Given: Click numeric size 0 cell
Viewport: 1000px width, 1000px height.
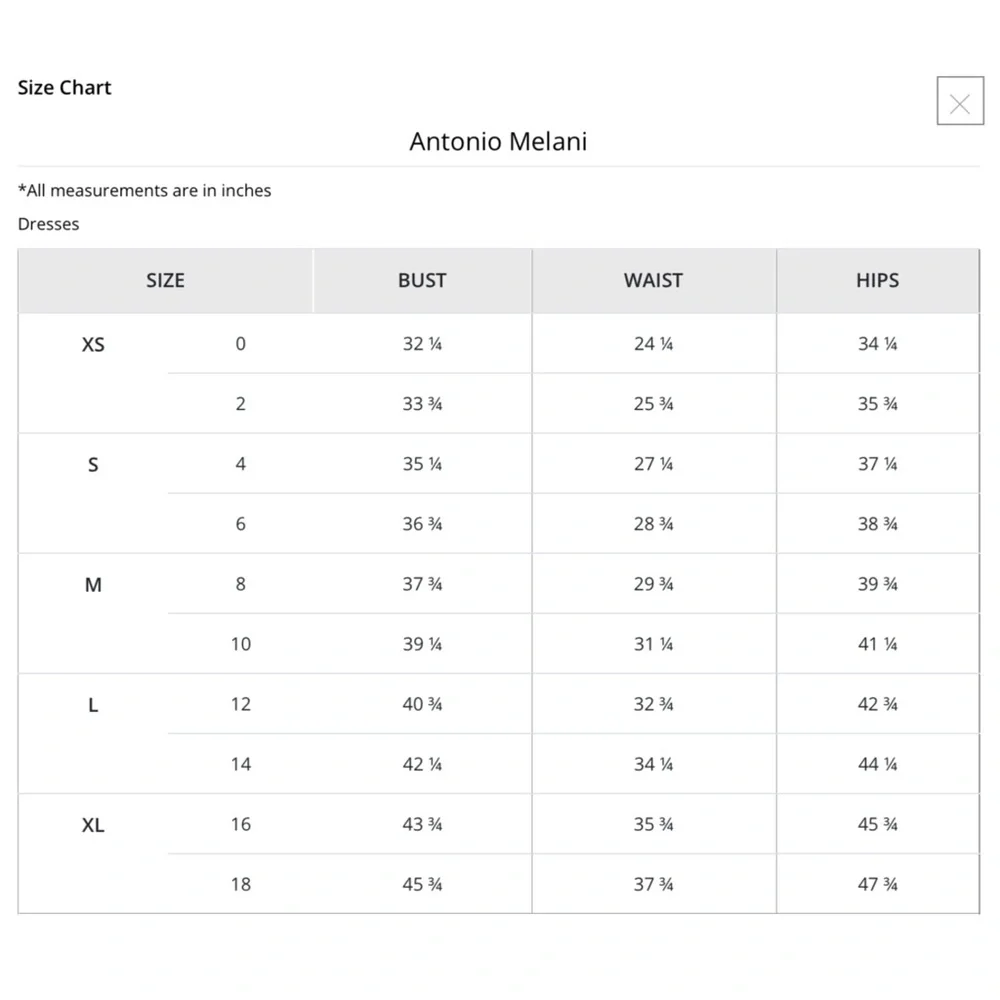Looking at the screenshot, I should (240, 344).
